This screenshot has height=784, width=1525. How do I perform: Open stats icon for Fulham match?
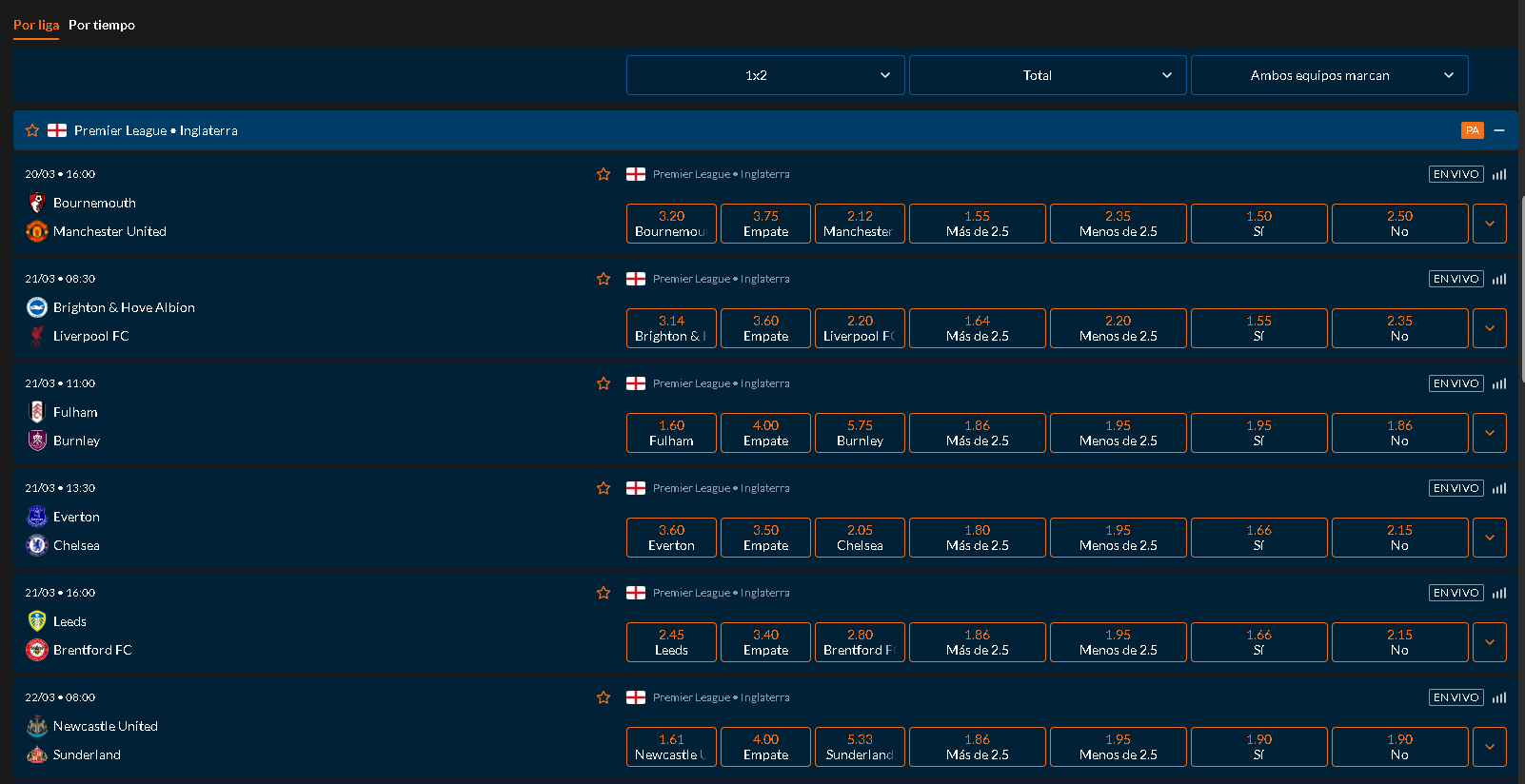click(x=1499, y=383)
